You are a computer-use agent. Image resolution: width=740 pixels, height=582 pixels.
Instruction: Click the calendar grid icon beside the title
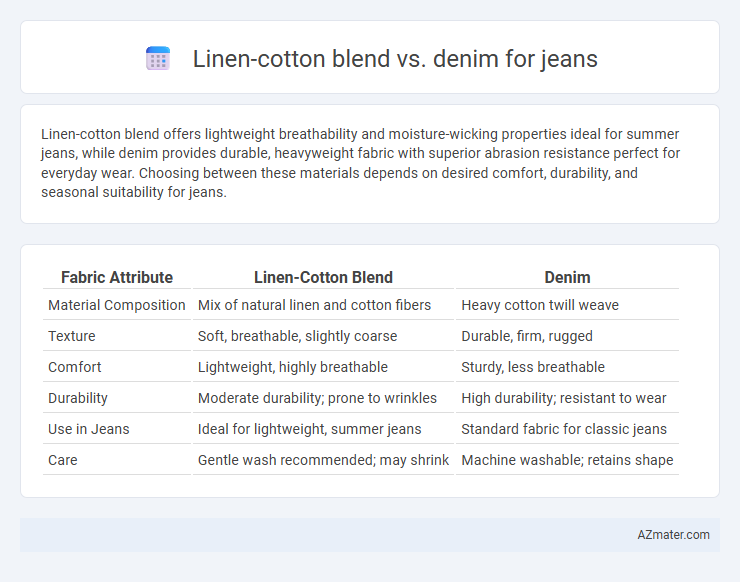coord(158,59)
